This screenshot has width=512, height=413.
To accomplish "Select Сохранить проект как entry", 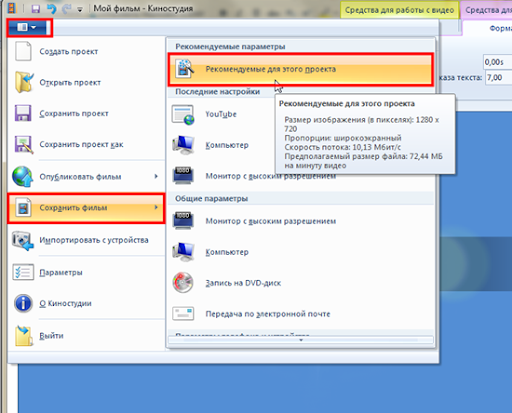I will (x=87, y=144).
